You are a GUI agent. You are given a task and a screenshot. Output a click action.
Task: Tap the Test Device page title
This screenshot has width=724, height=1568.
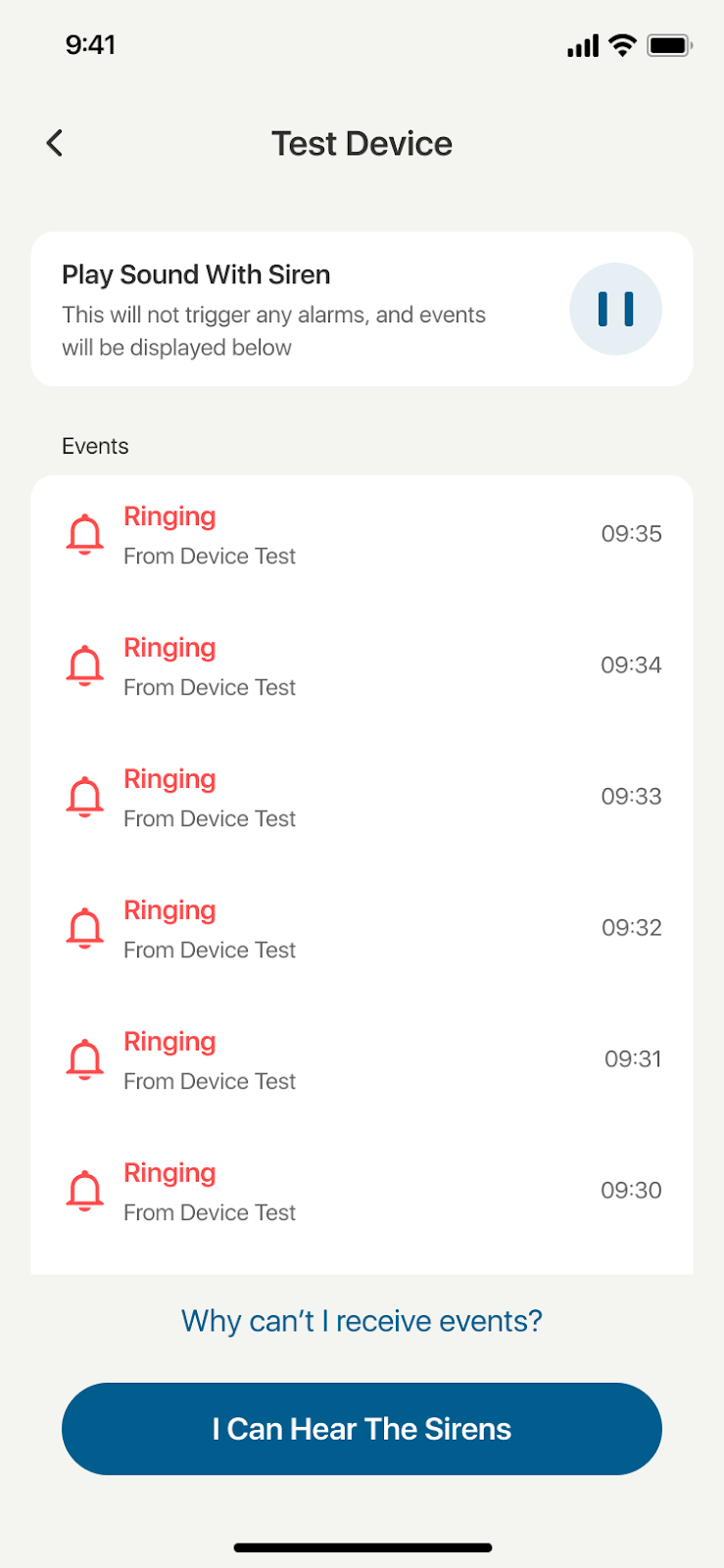coord(362,144)
